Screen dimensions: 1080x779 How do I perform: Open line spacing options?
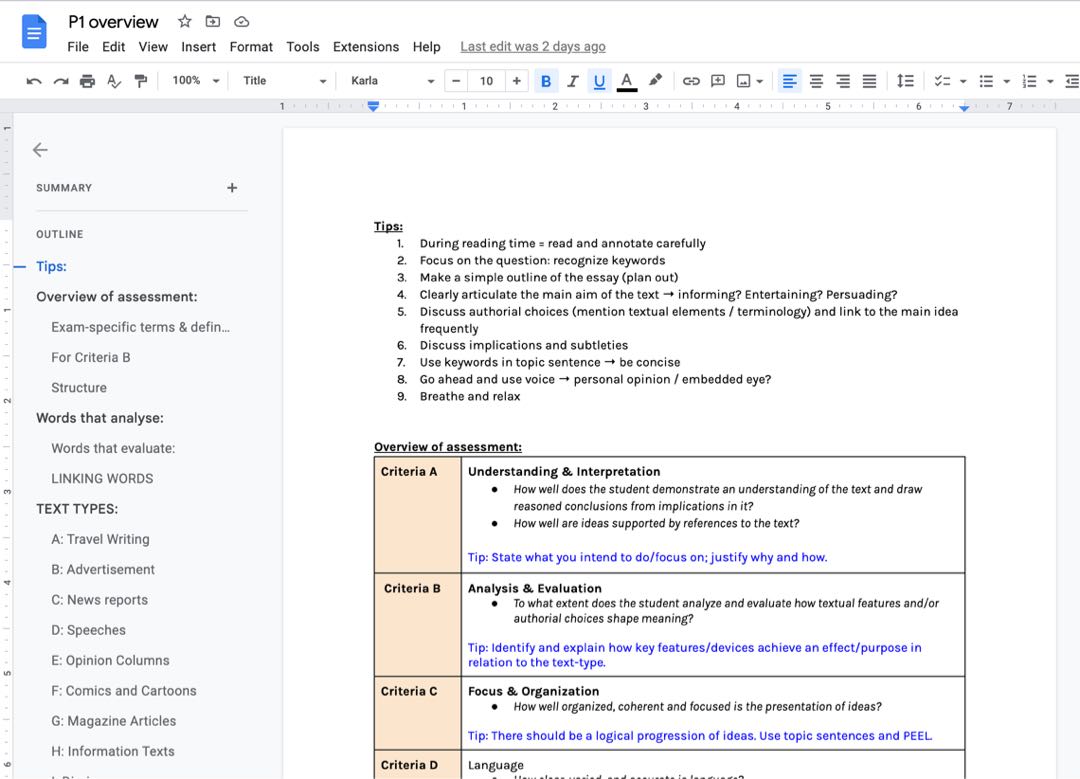[905, 80]
